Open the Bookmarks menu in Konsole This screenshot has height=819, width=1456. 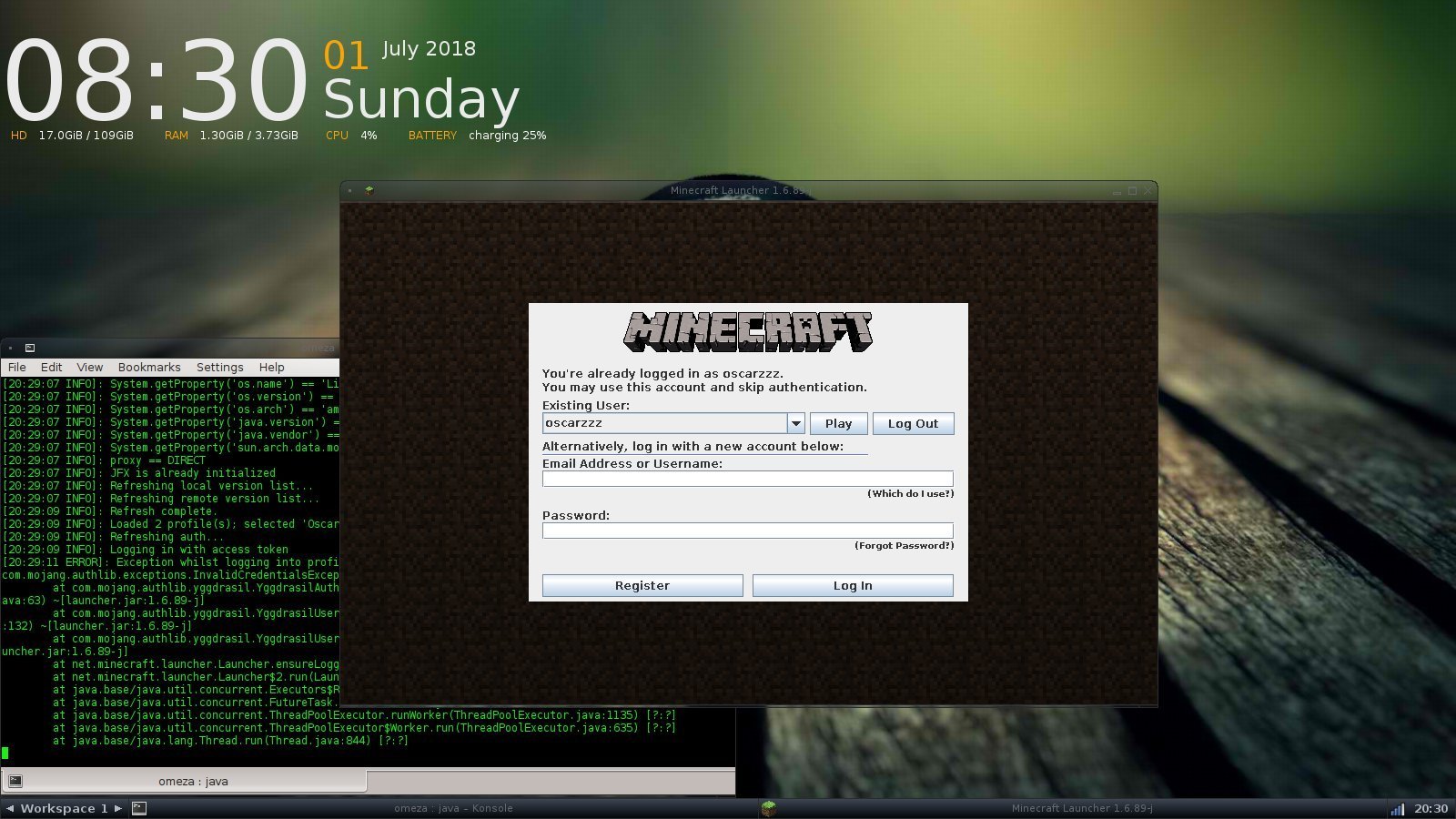click(x=149, y=367)
